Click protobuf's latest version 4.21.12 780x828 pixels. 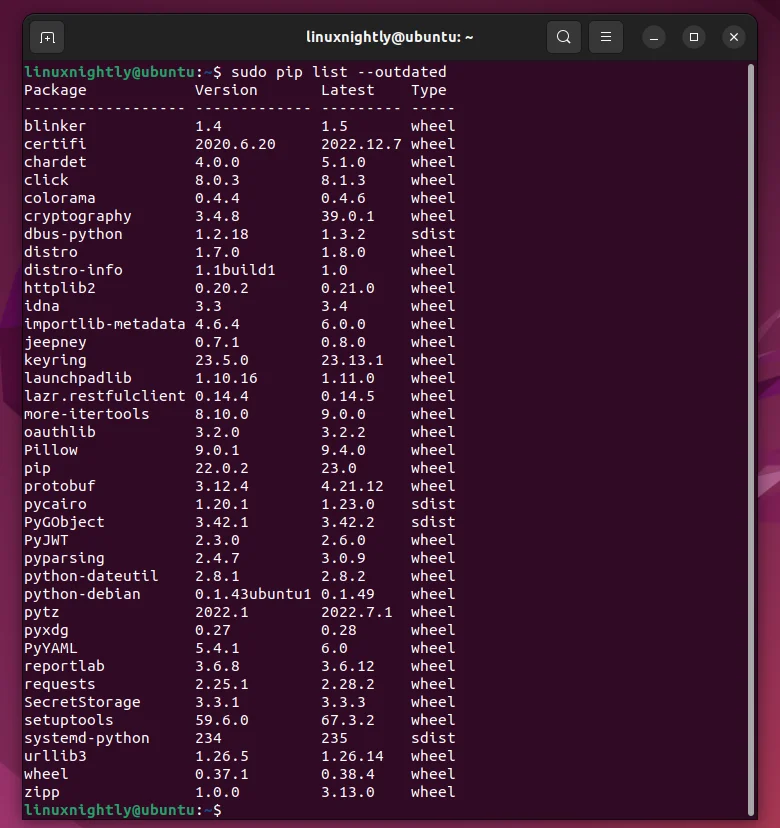pos(352,486)
